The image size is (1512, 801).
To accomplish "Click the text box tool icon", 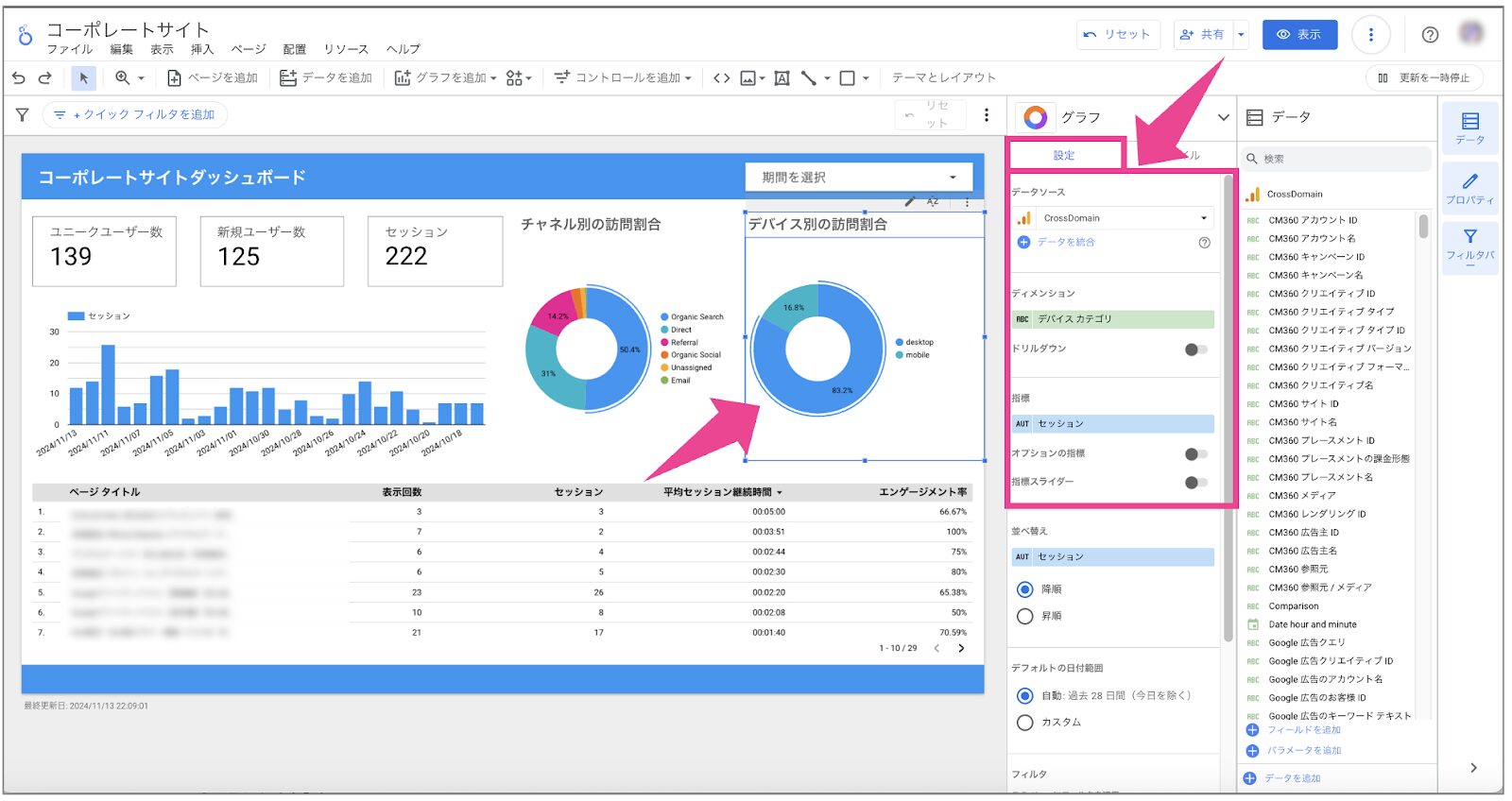I will [782, 77].
